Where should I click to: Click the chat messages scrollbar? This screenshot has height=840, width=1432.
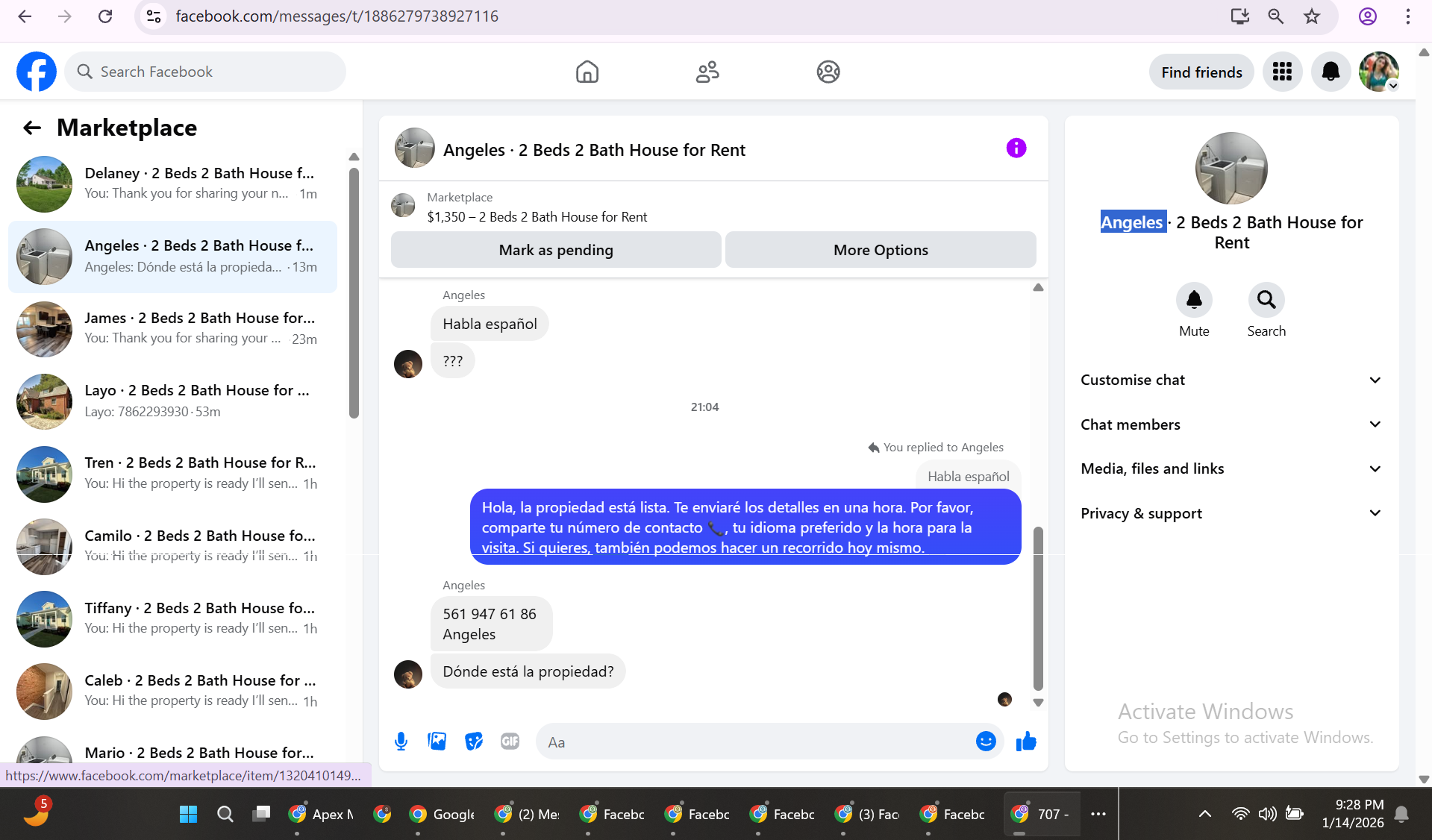pos(1038,608)
